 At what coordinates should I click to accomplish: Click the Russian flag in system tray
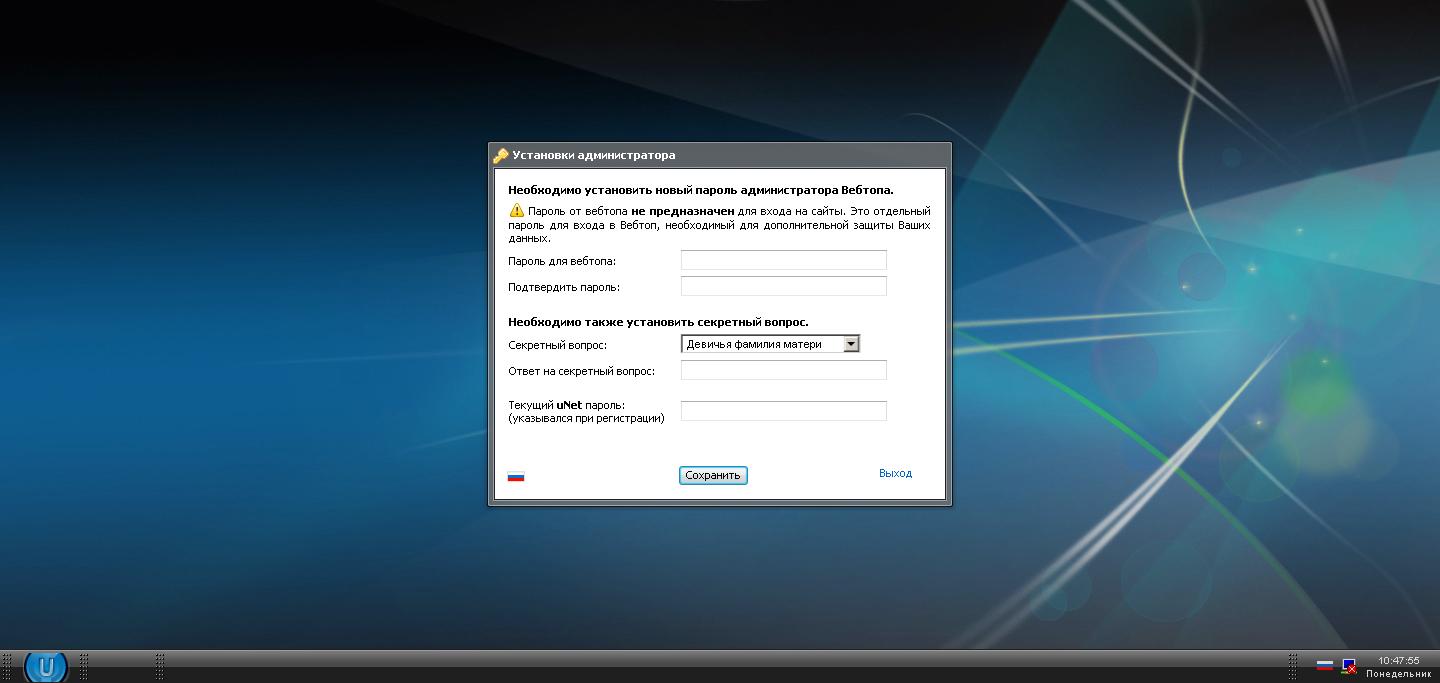point(1324,665)
